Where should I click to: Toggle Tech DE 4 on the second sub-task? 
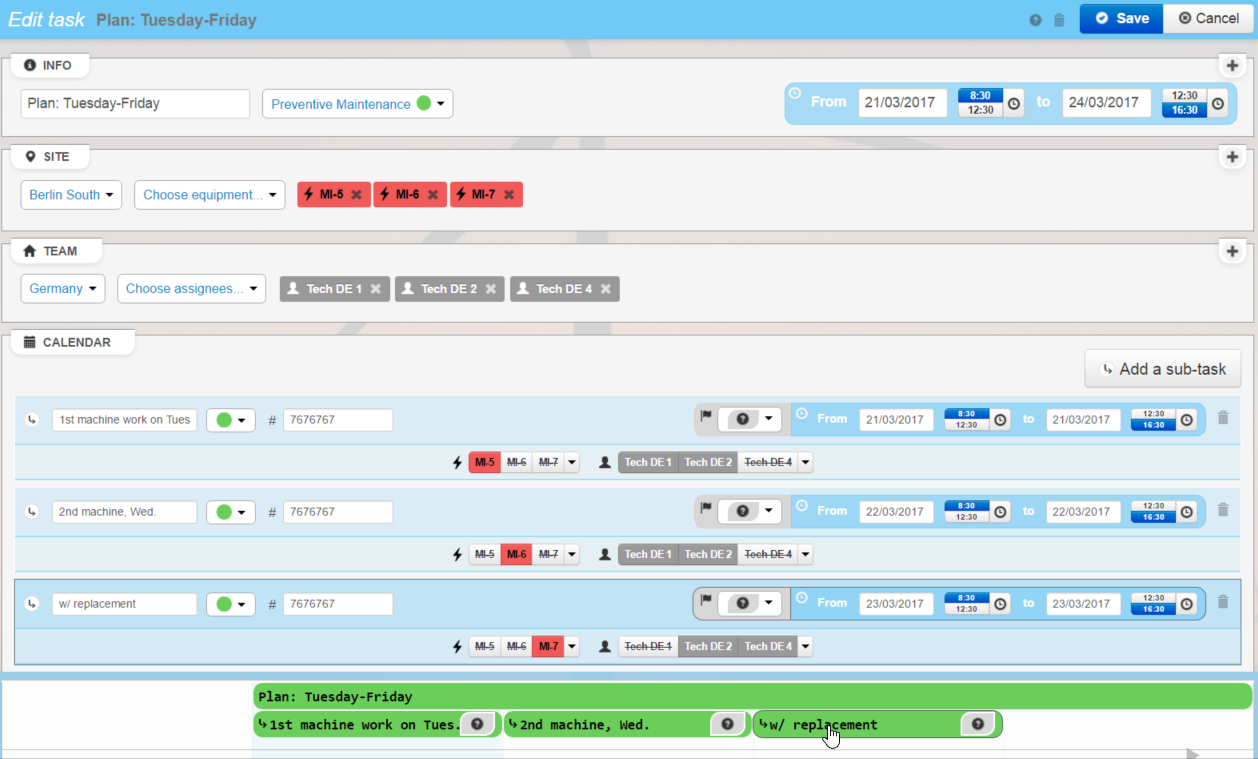coord(769,554)
